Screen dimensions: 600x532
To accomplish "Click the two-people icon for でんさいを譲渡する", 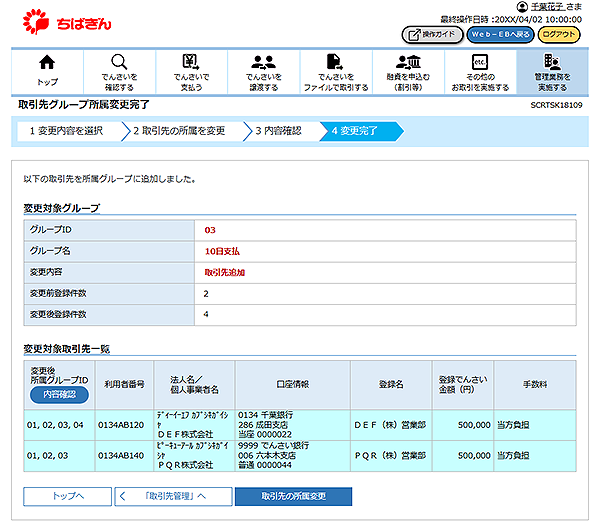I will coord(263,62).
